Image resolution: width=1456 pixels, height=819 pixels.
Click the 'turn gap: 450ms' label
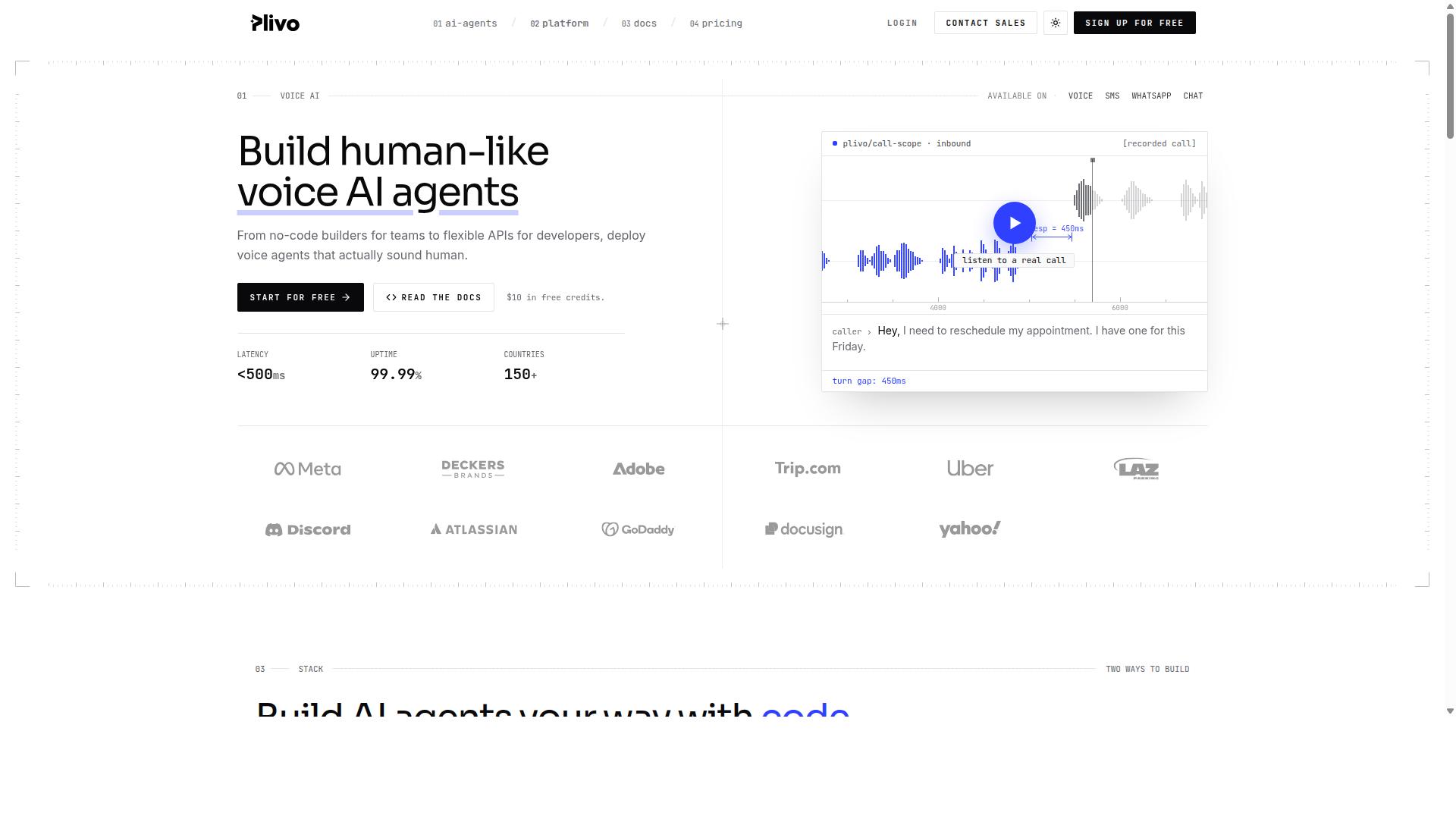pos(869,381)
